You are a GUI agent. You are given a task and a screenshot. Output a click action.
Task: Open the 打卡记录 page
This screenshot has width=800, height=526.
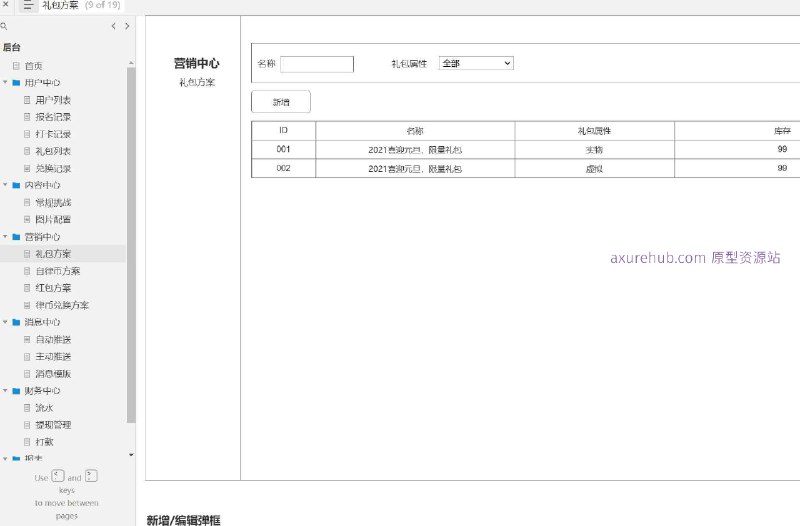53,134
